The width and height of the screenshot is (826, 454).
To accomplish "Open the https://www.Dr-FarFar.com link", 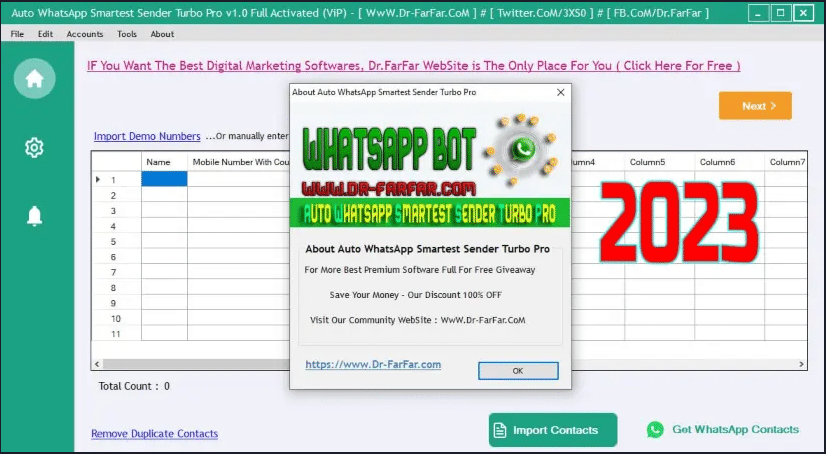I will click(x=373, y=364).
